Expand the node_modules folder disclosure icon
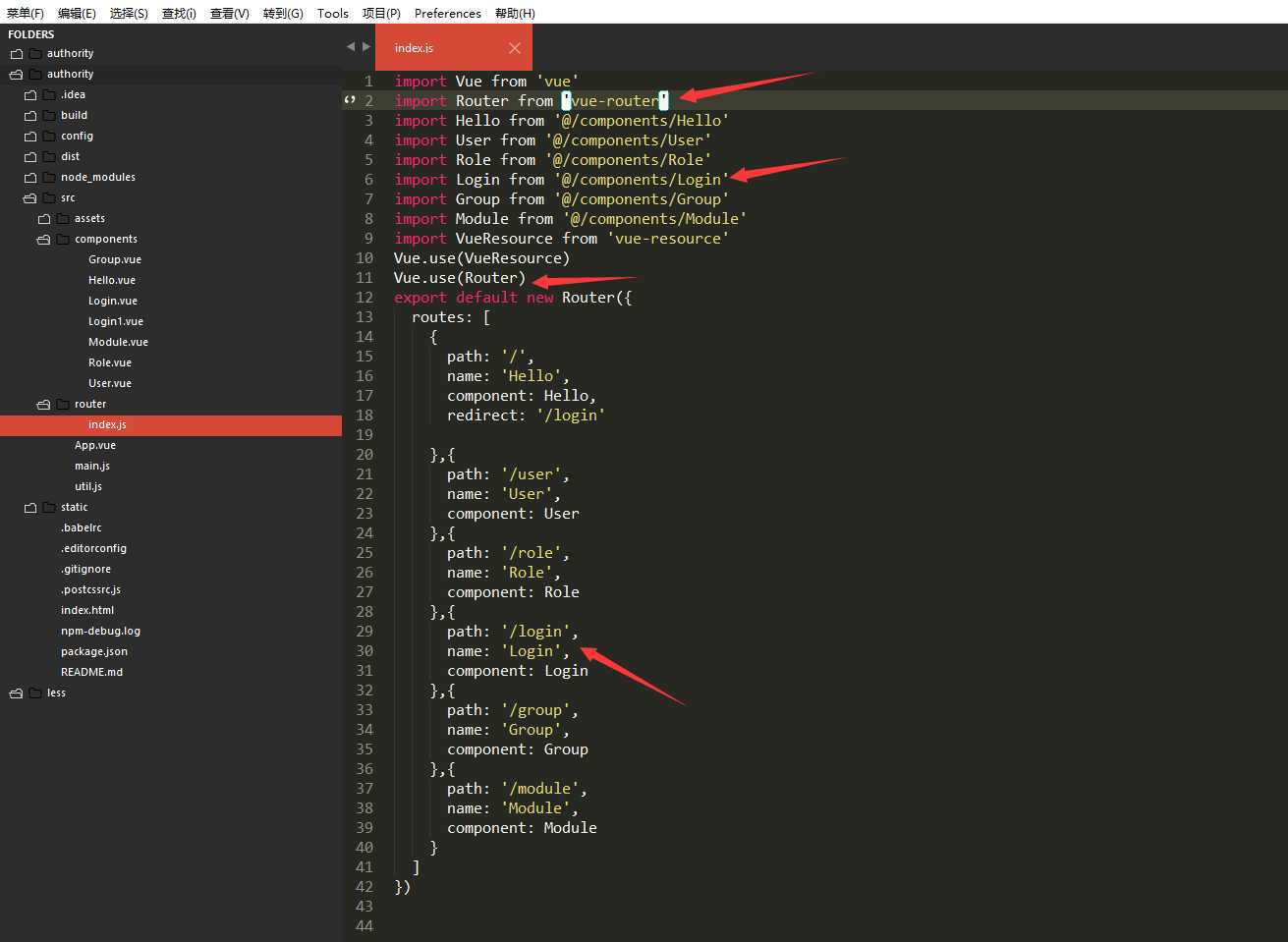 [30, 178]
